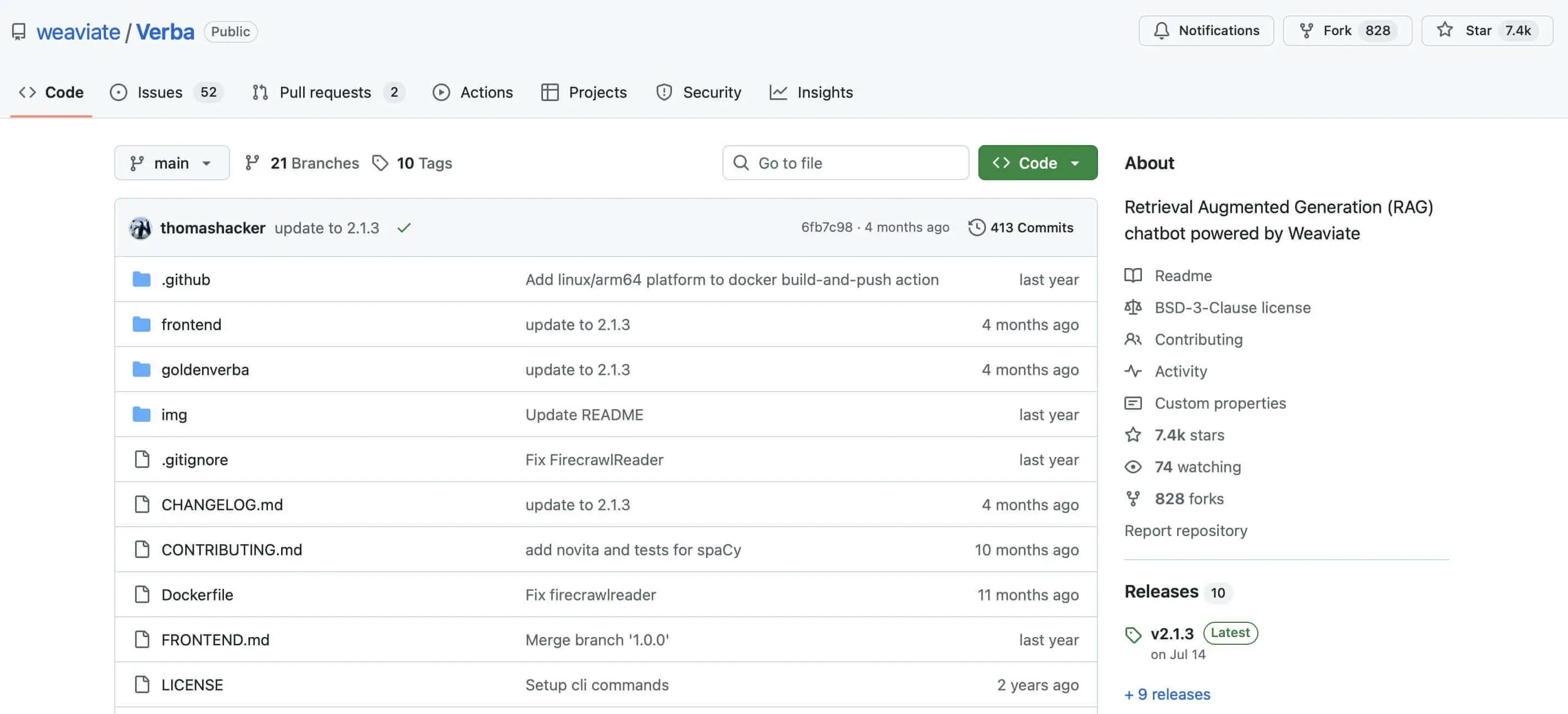
Task: Select the commit history clock icon near 413 Commits
Action: coord(978,227)
